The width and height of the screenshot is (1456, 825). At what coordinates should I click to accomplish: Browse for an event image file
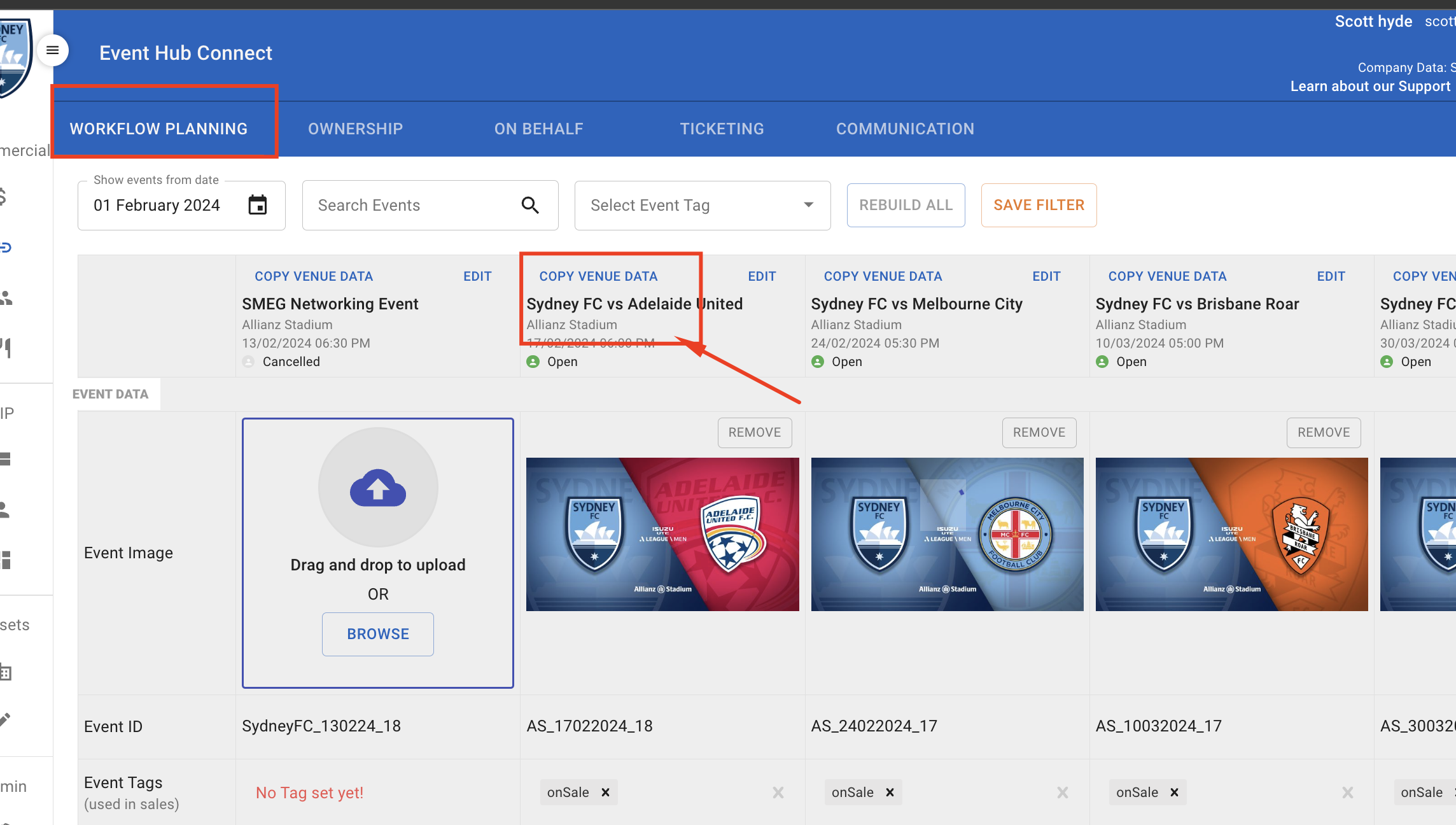point(378,634)
